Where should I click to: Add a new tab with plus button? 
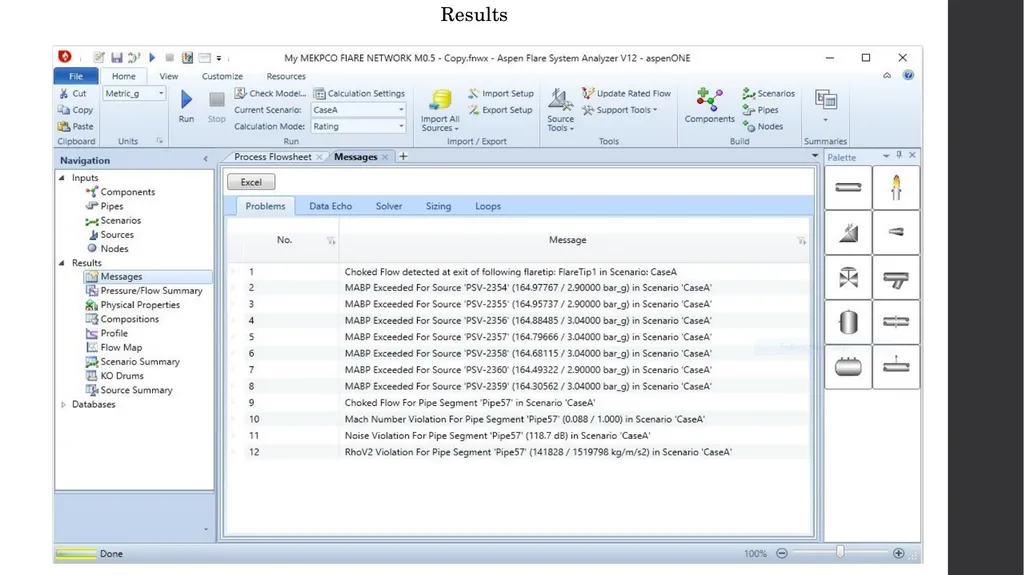tap(403, 156)
